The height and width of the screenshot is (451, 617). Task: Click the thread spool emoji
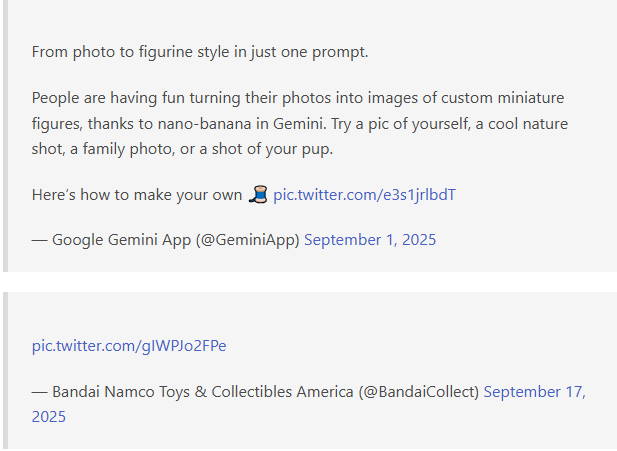point(259,194)
